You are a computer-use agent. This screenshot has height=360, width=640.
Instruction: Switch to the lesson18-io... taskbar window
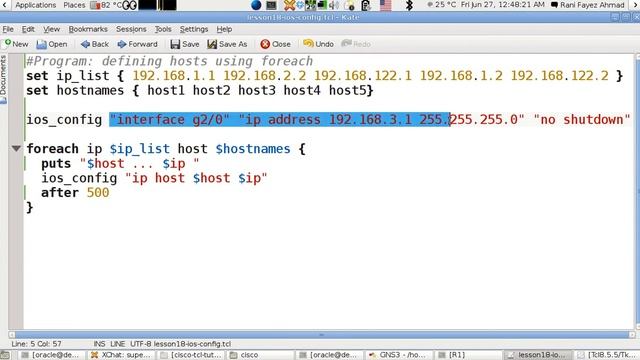click(539, 355)
